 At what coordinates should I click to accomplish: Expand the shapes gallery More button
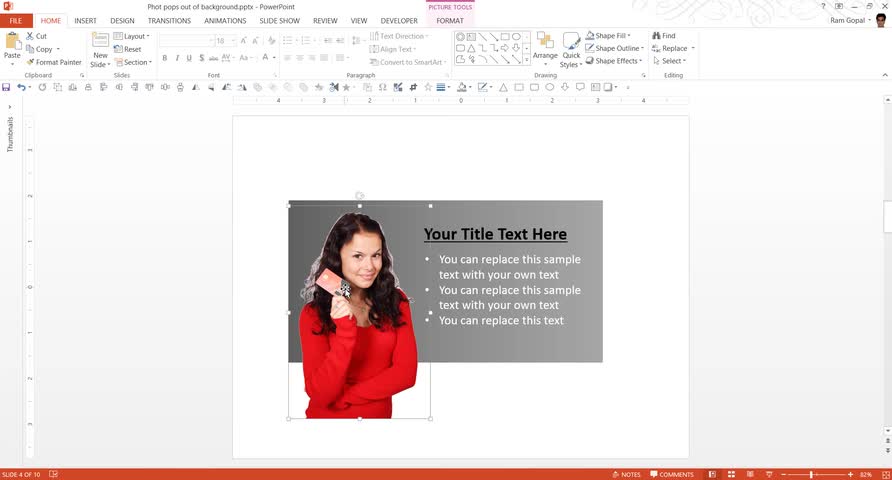pos(527,59)
